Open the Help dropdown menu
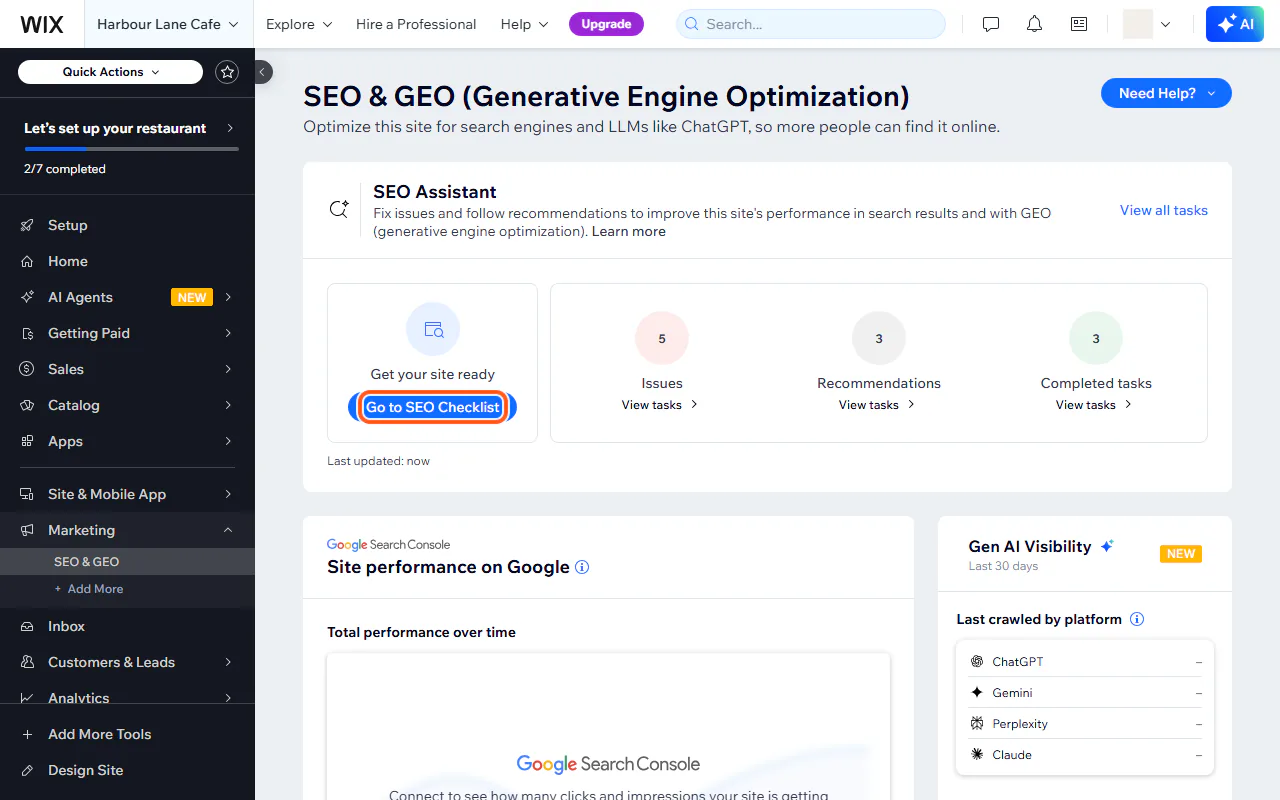 pos(525,24)
